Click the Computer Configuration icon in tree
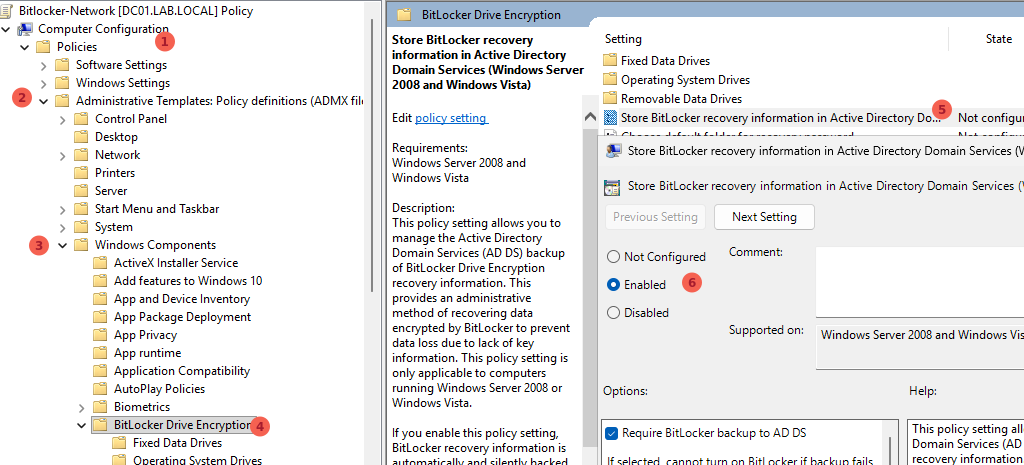The height and width of the screenshot is (465, 1024). coord(25,29)
